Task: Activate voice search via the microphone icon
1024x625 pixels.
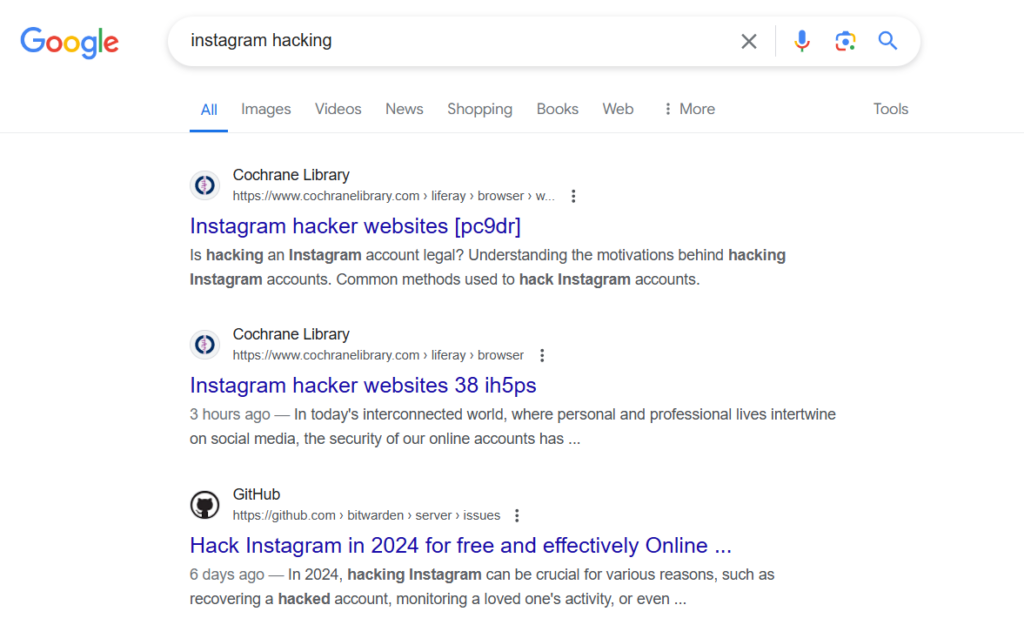Action: [802, 41]
